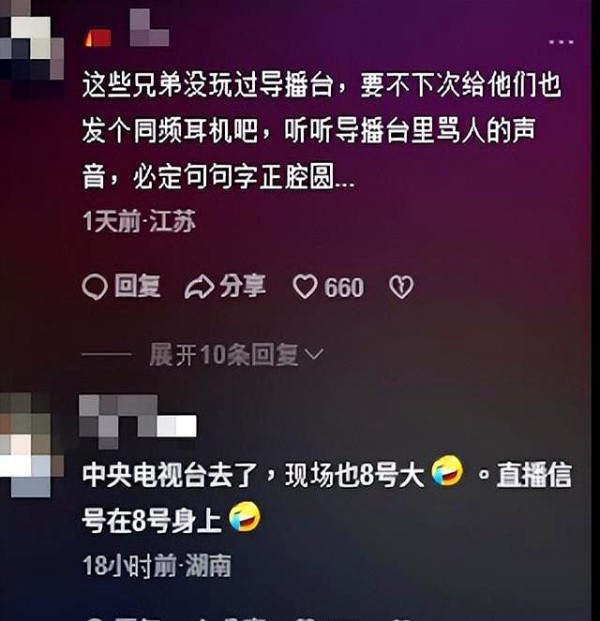
Task: Click the chevron after 展开10条回复
Action: pos(315,354)
